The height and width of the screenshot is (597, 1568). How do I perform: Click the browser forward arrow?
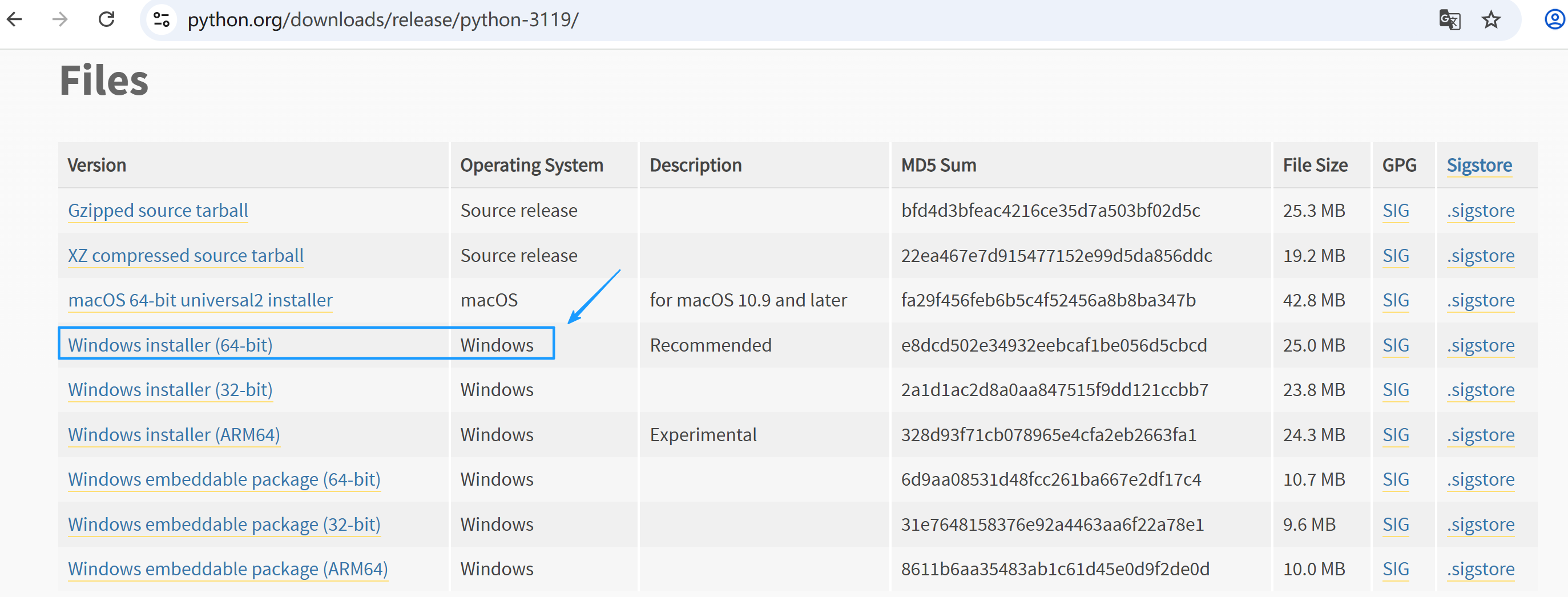tap(60, 19)
